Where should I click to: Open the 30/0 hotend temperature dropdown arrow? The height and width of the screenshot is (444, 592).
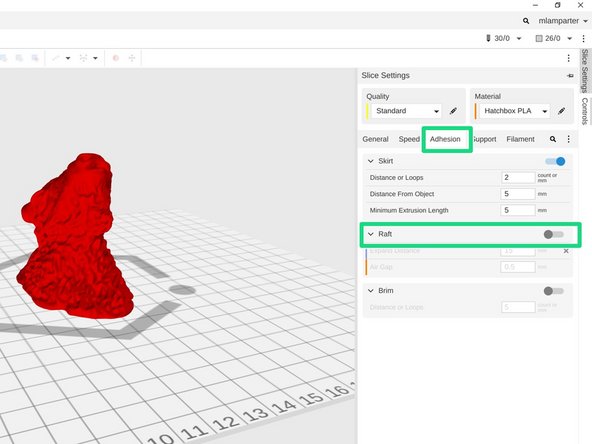[519, 39]
